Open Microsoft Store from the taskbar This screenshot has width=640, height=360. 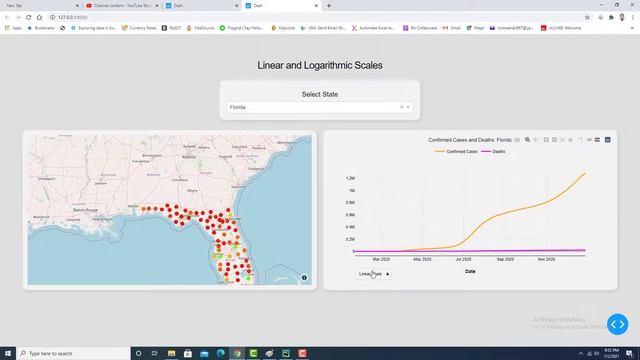(188, 353)
